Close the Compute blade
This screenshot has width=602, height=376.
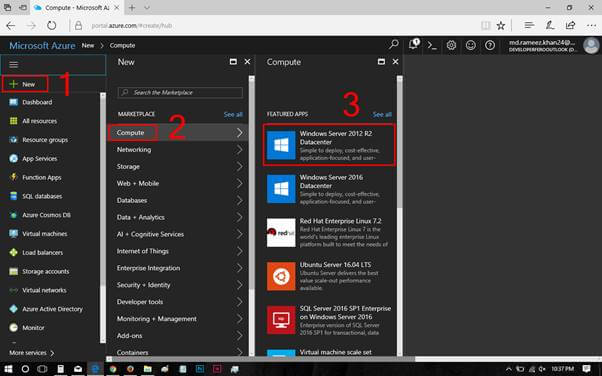(395, 62)
